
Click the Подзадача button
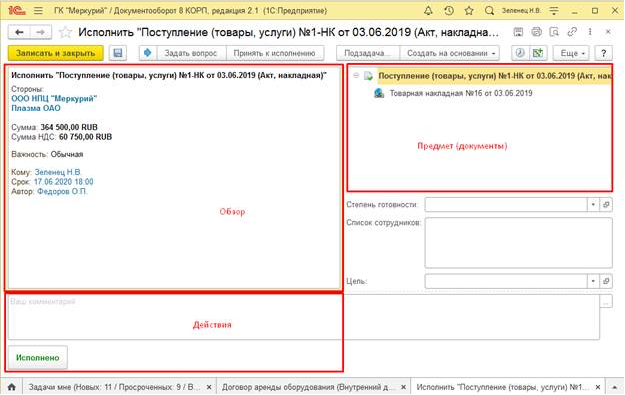click(368, 53)
